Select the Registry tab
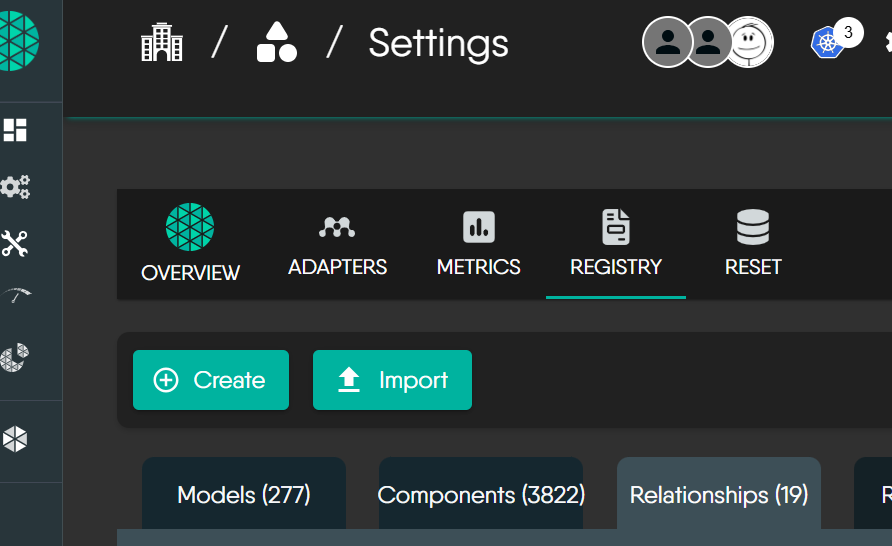The image size is (892, 546). pyautogui.click(x=615, y=244)
